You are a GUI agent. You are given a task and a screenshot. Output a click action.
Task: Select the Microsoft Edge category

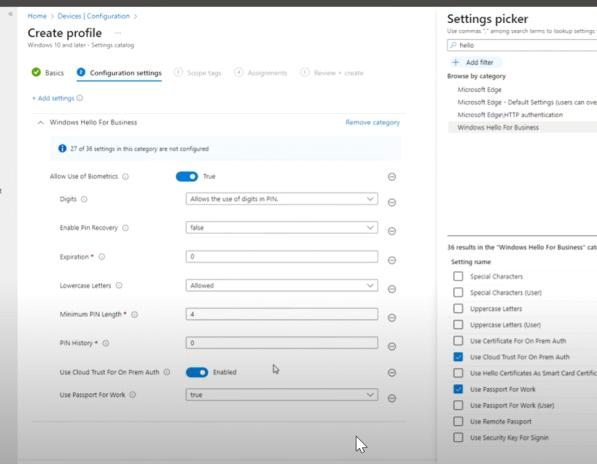(x=479, y=89)
